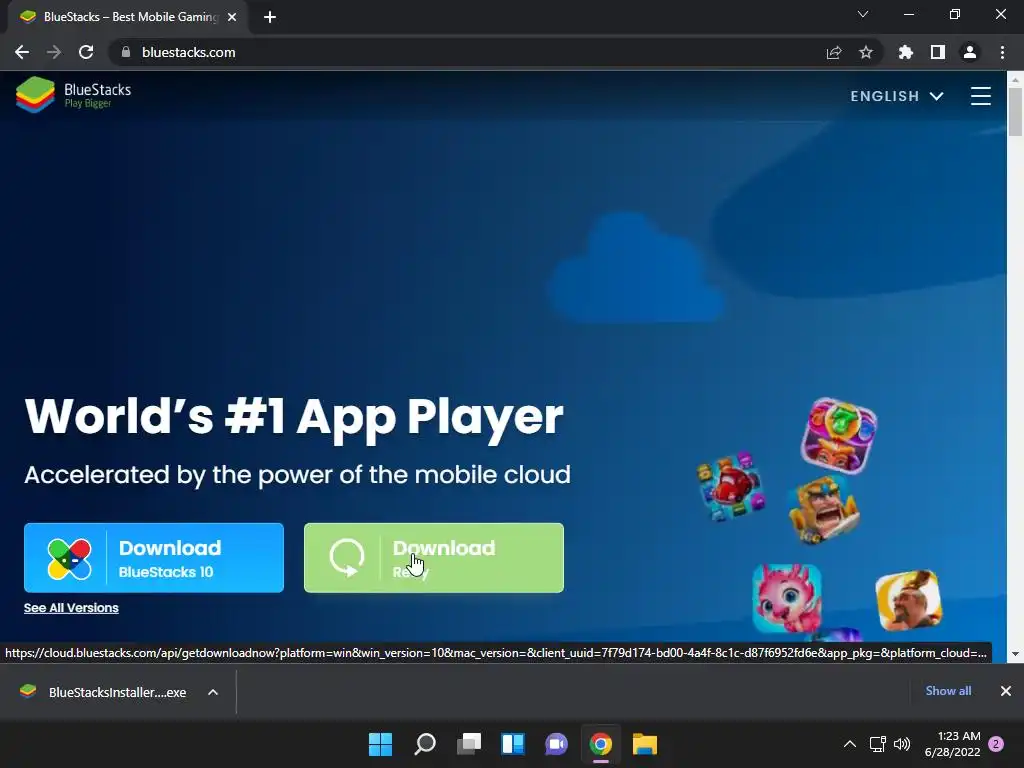This screenshot has width=1024, height=768.
Task: Click the network icon in the system tray
Action: click(878, 744)
